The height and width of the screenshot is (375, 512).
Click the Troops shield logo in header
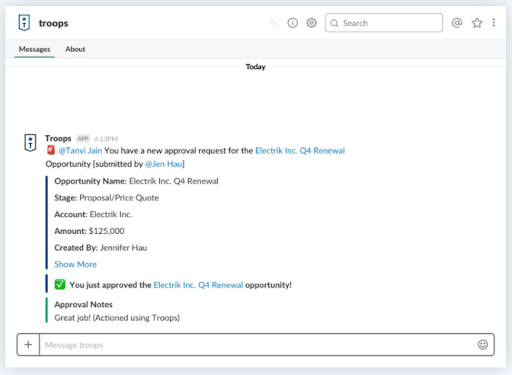click(24, 23)
